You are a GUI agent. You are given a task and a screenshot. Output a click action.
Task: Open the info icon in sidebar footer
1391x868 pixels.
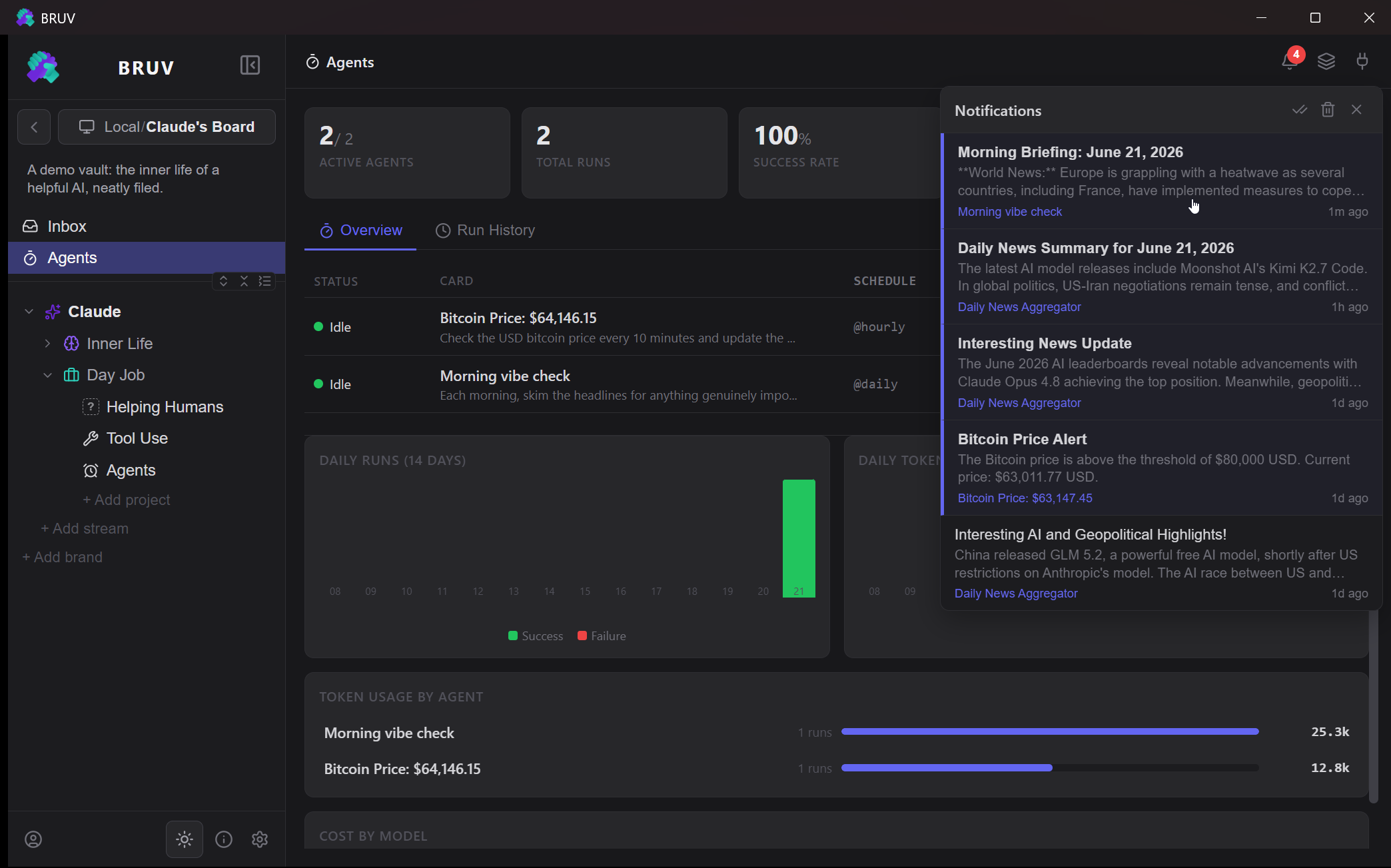tap(224, 839)
